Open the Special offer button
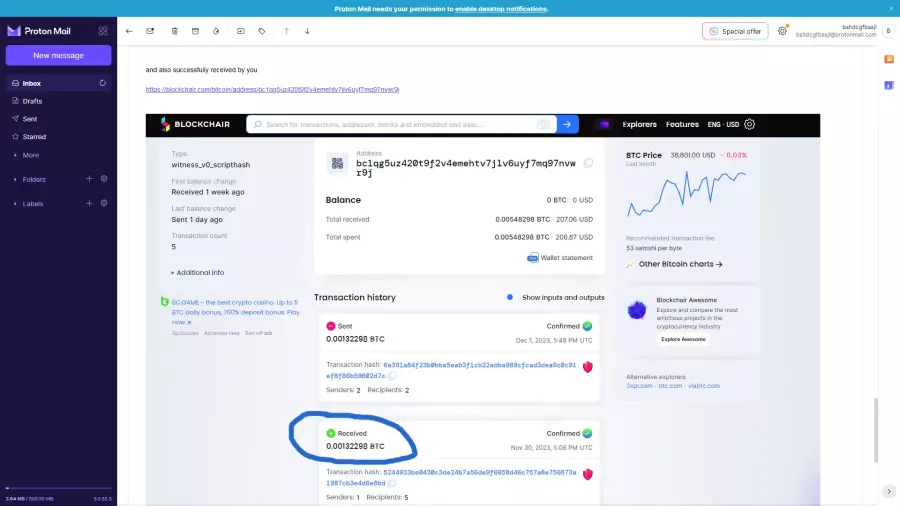The height and width of the screenshot is (506, 900). coord(735,31)
